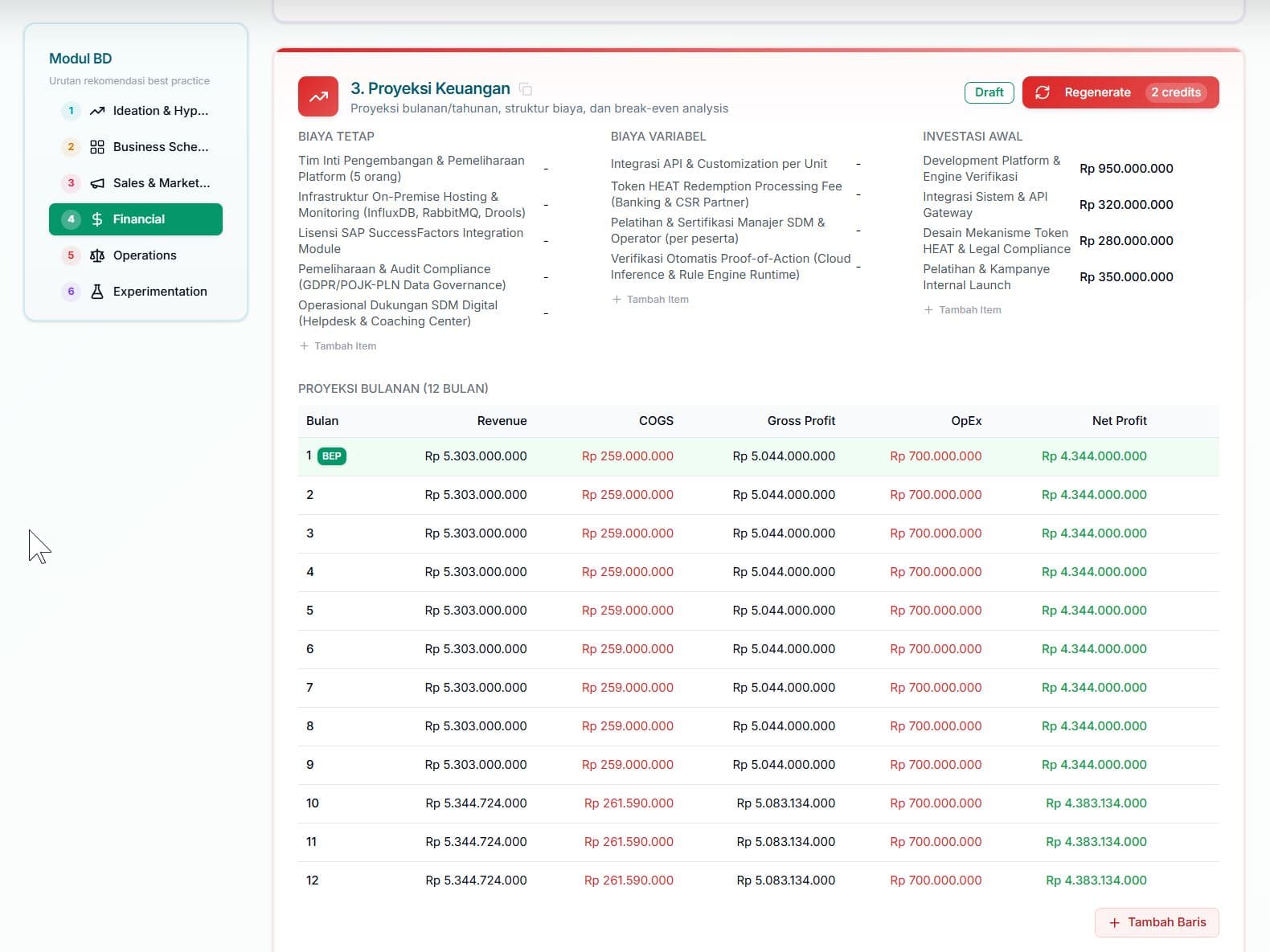Click the BEP badge in month 1
The width and height of the screenshot is (1270, 952).
click(x=332, y=456)
